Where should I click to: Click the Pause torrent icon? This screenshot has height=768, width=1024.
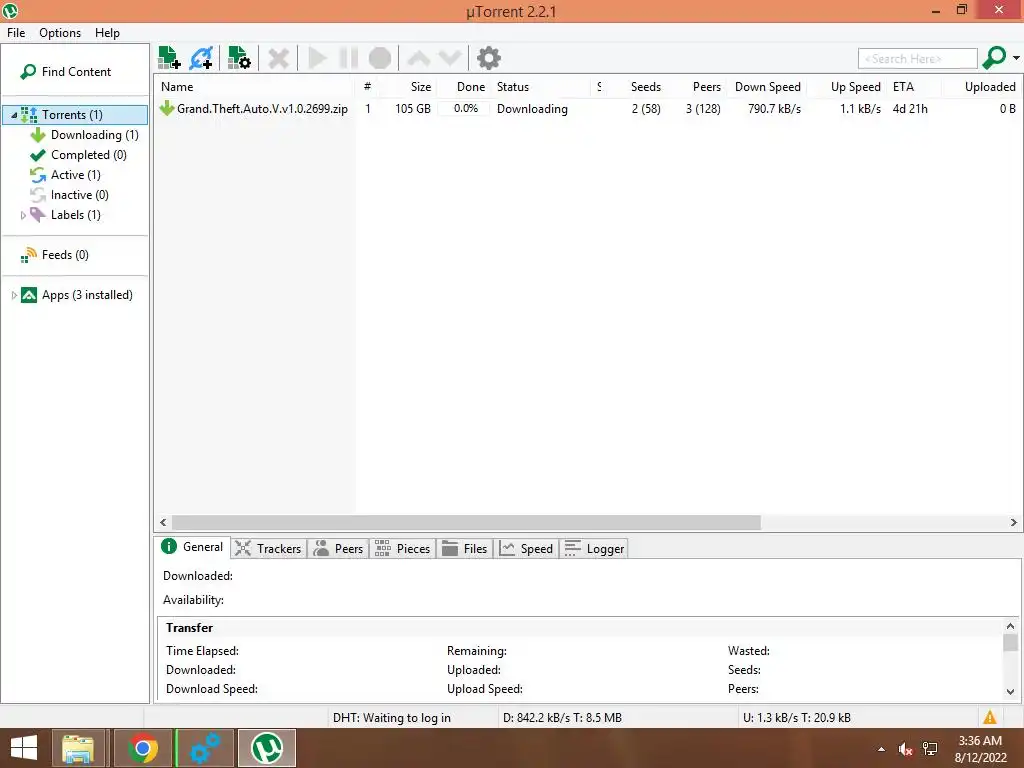pos(349,58)
